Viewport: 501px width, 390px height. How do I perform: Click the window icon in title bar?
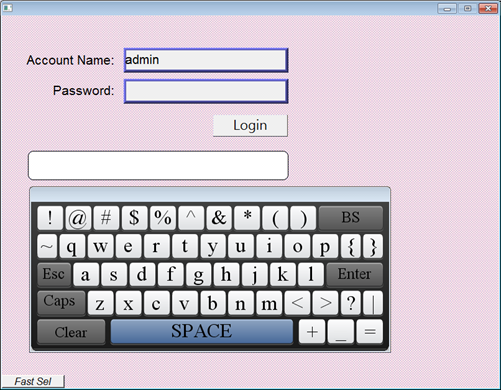pos(8,7)
